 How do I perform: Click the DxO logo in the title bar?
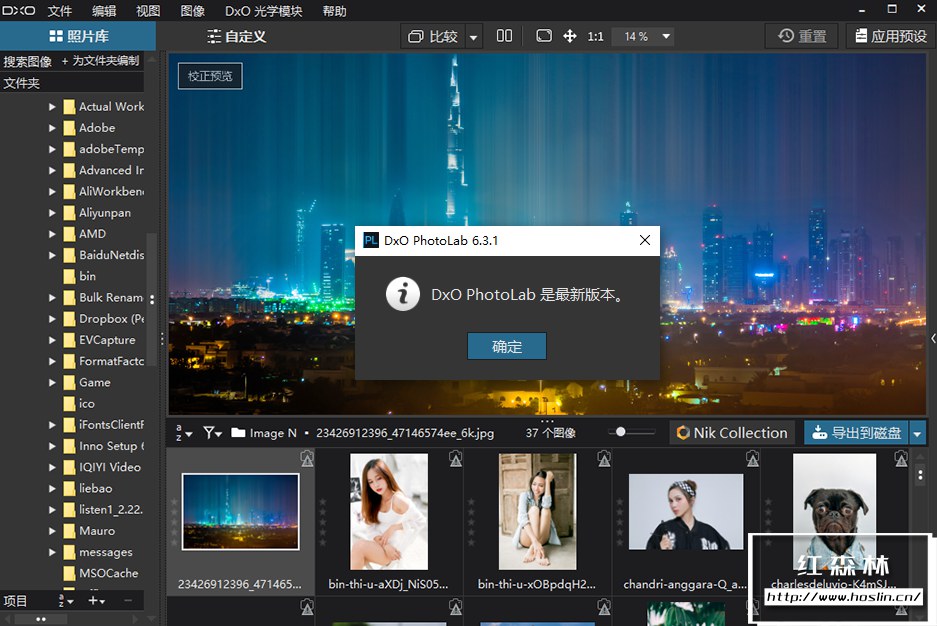coord(19,11)
